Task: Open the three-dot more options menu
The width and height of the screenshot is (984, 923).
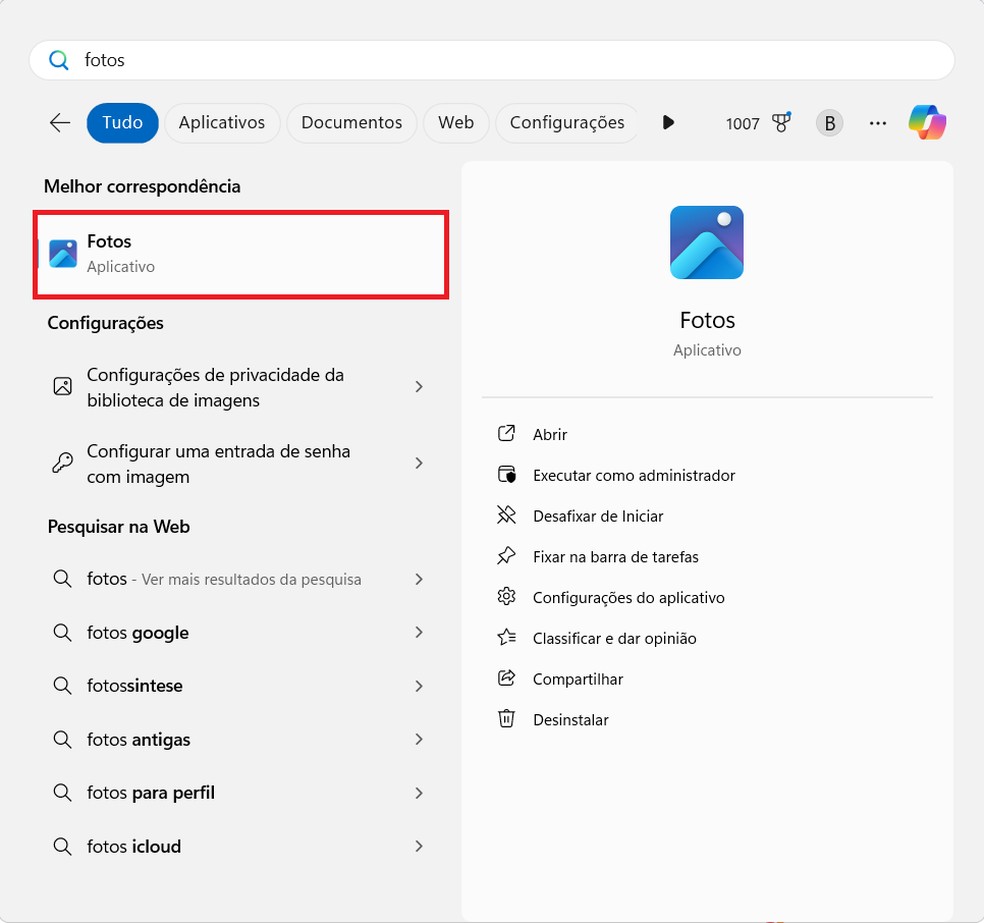Action: tap(878, 123)
